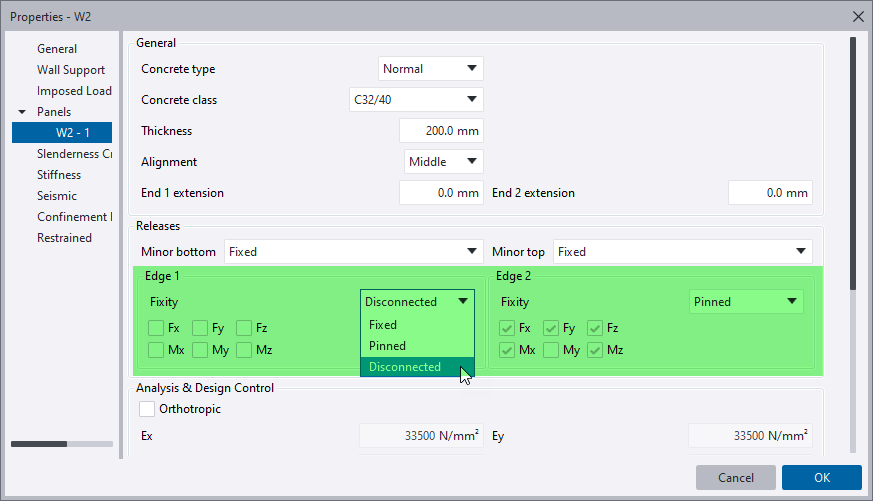Click the OK button
This screenshot has width=873, height=501.
coord(821,478)
